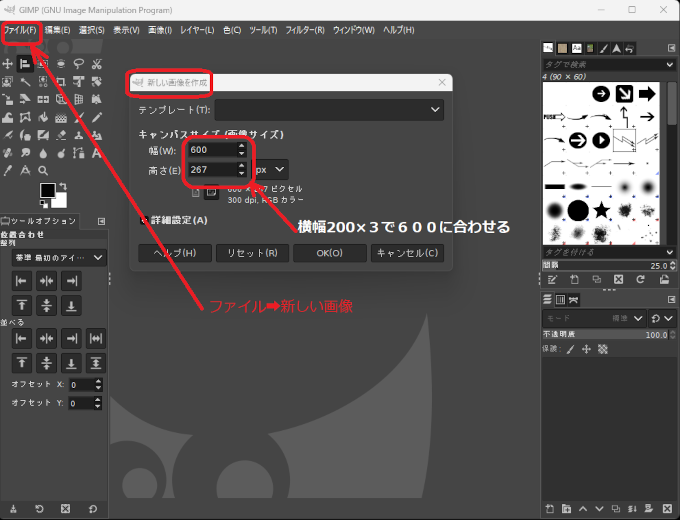Select the Ellipse Select tool
This screenshot has width=680, height=520.
pos(61,64)
